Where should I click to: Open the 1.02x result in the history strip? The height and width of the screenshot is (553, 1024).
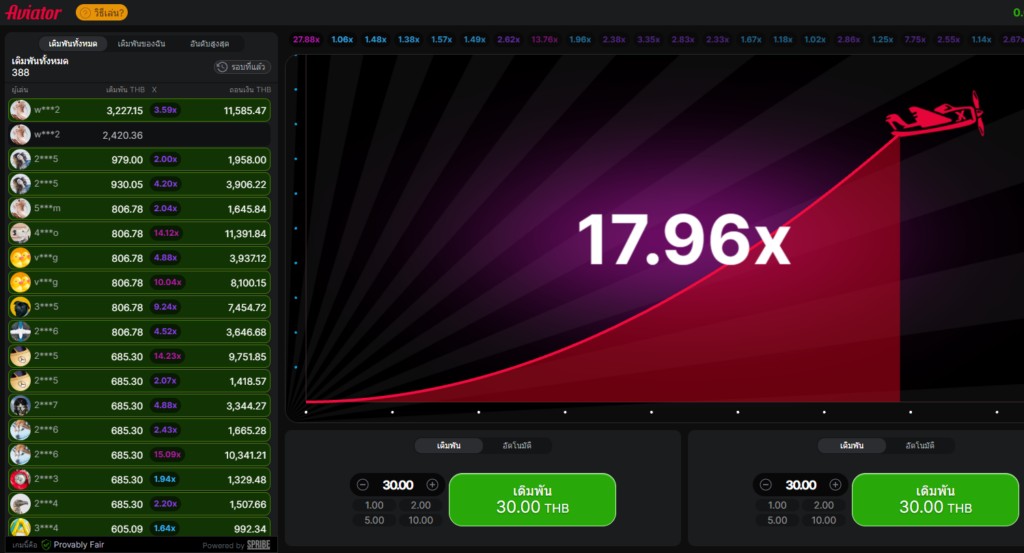pyautogui.click(x=815, y=40)
